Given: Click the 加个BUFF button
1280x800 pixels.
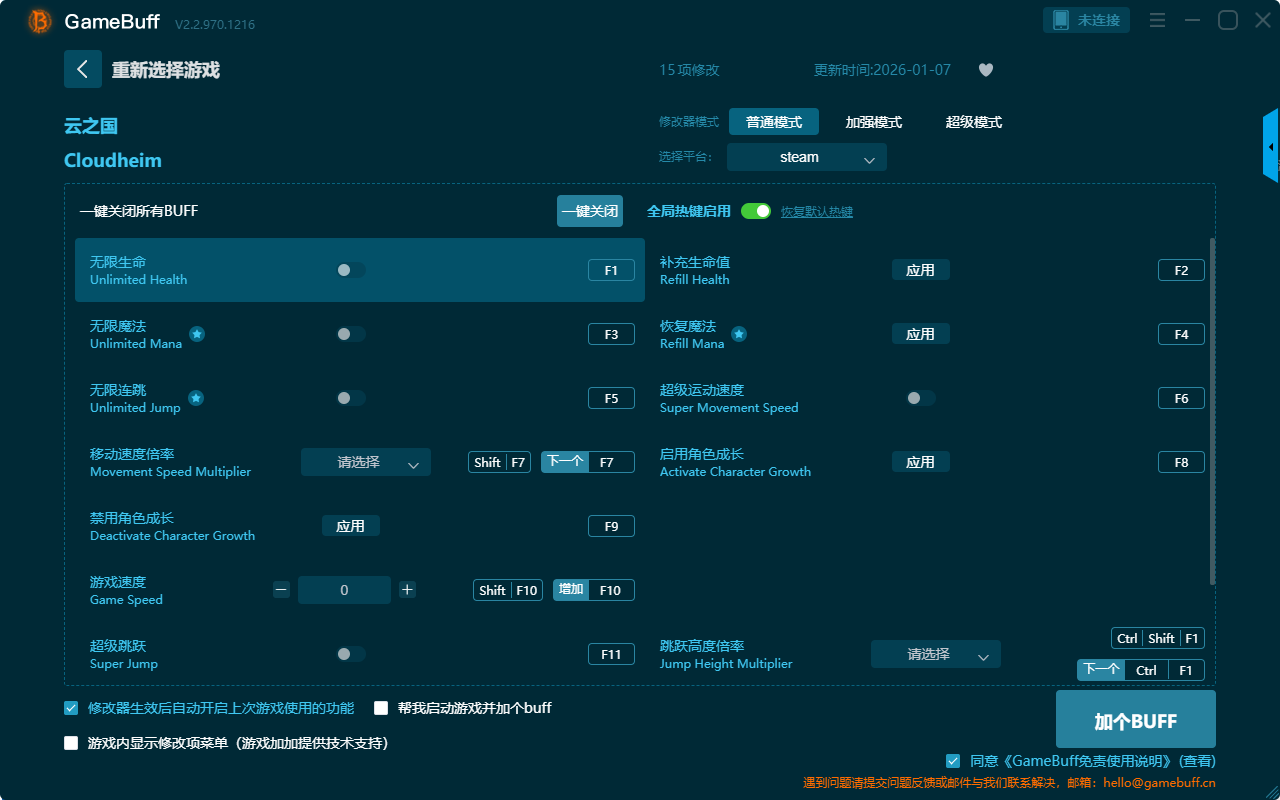Looking at the screenshot, I should click(1135, 720).
